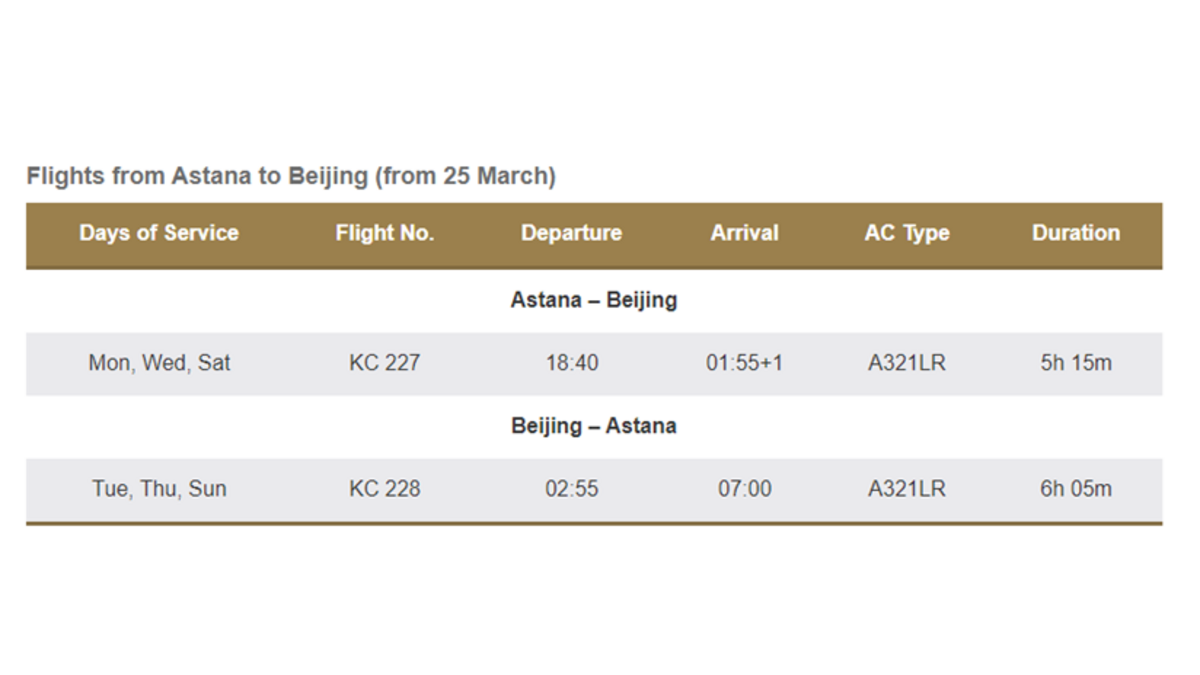The image size is (1200, 675).
Task: Click the Days of Service column header
Action: tap(159, 233)
